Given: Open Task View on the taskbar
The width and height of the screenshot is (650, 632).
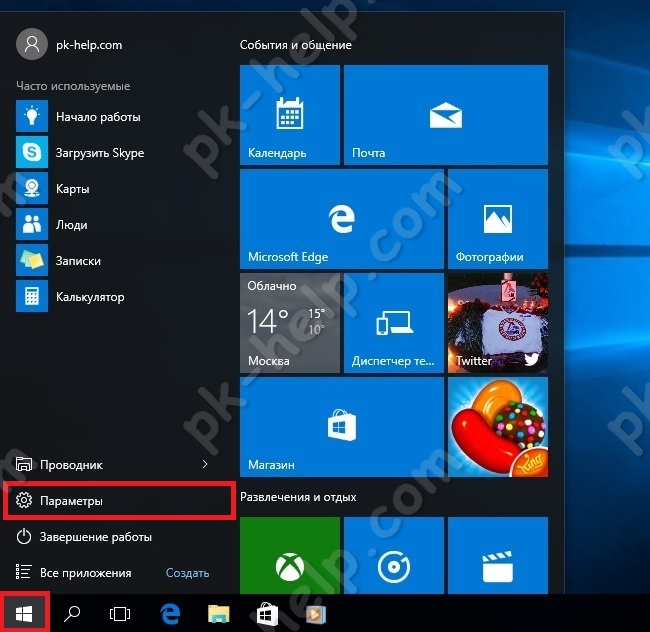Looking at the screenshot, I should [120, 613].
